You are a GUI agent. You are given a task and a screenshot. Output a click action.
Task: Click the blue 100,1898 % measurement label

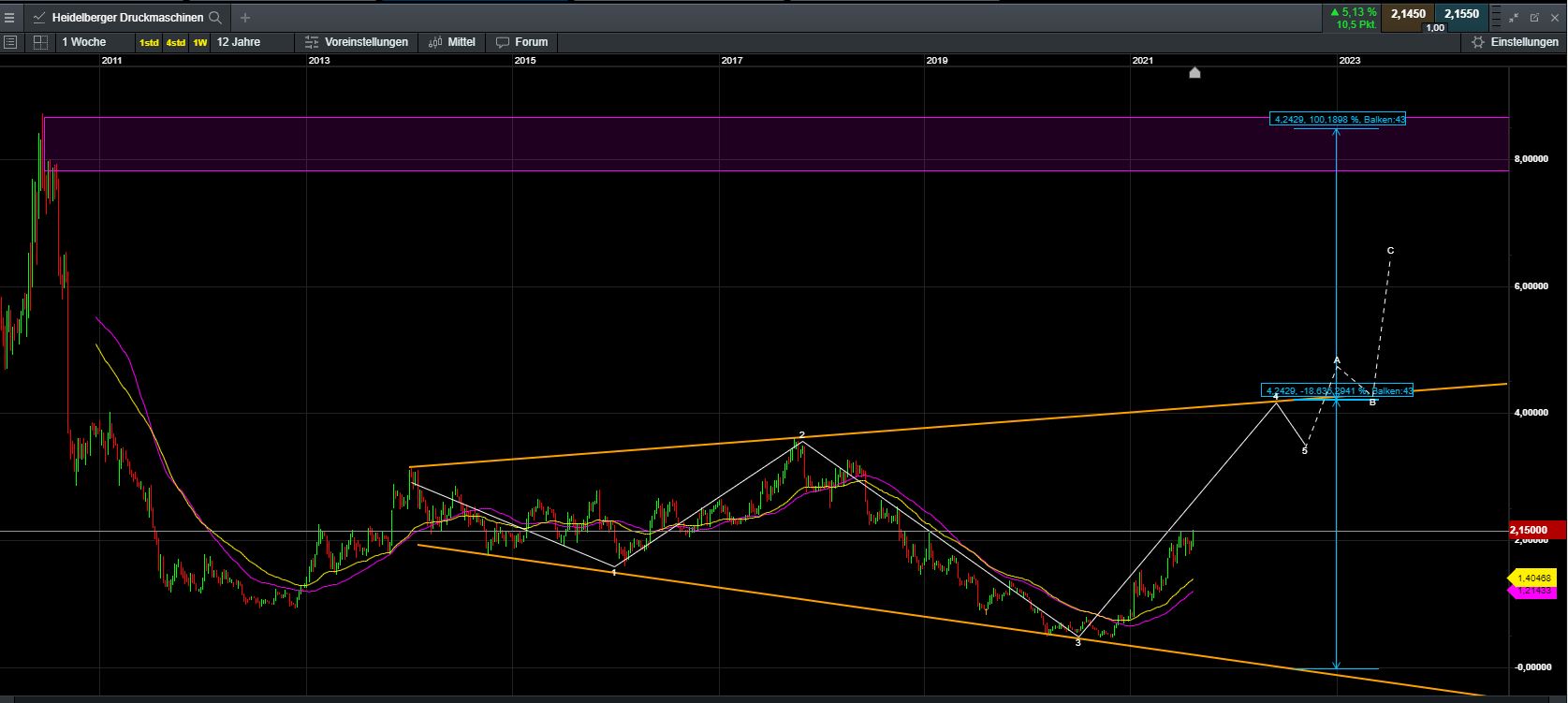point(1338,119)
